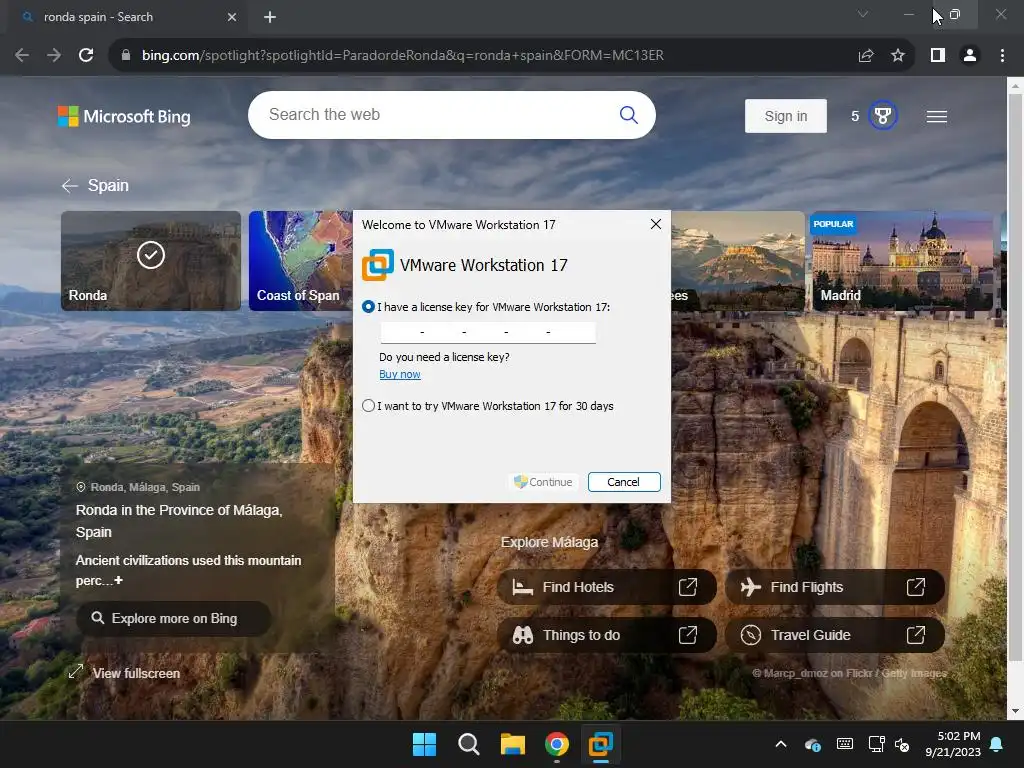The height and width of the screenshot is (768, 1024).
Task: Click 'Explore more on Bing'
Action: click(x=174, y=618)
